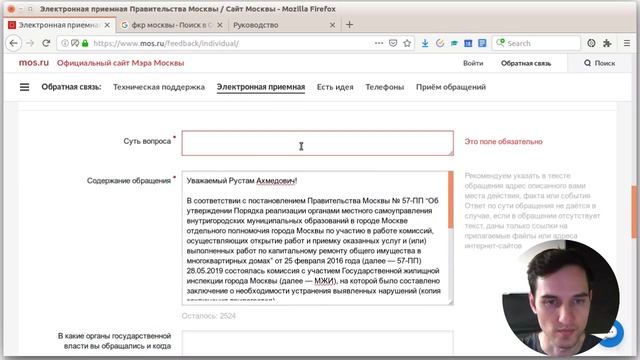Click the blue reader document toolbar icon
Image resolution: width=640 pixels, height=360 pixels.
click(x=482, y=43)
